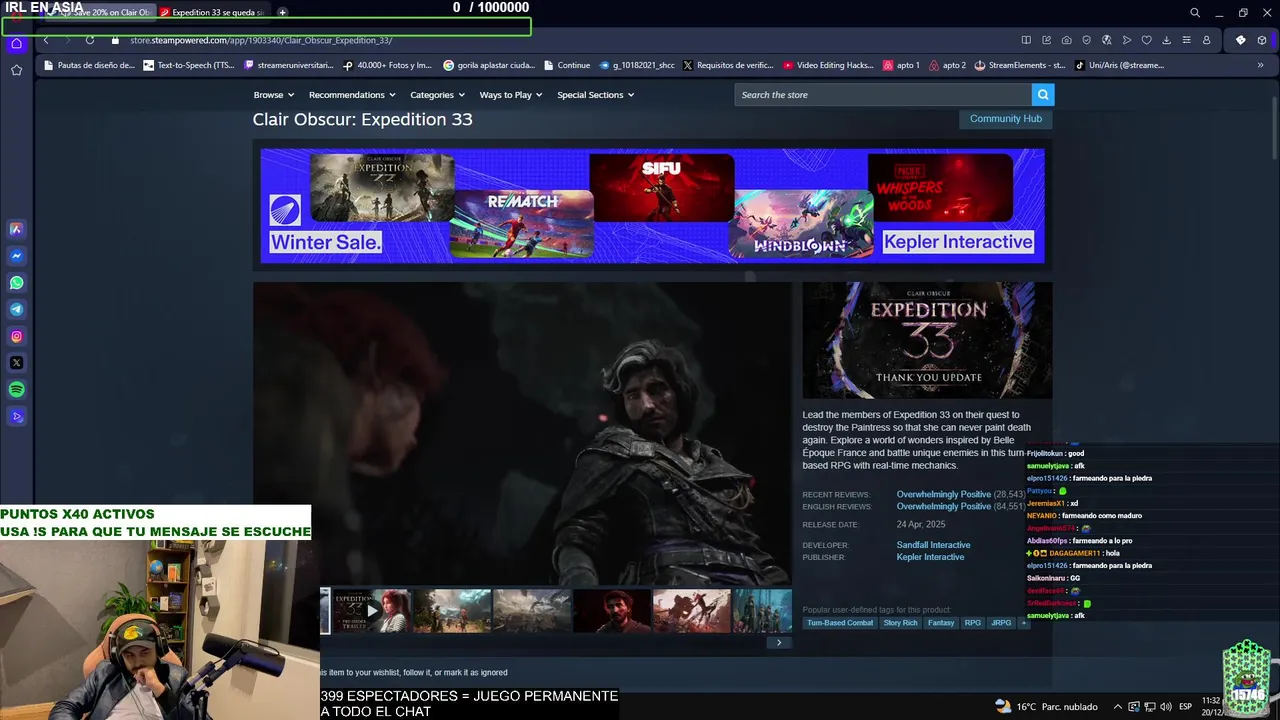Open bookmarks star in the sidebar

pos(16,70)
